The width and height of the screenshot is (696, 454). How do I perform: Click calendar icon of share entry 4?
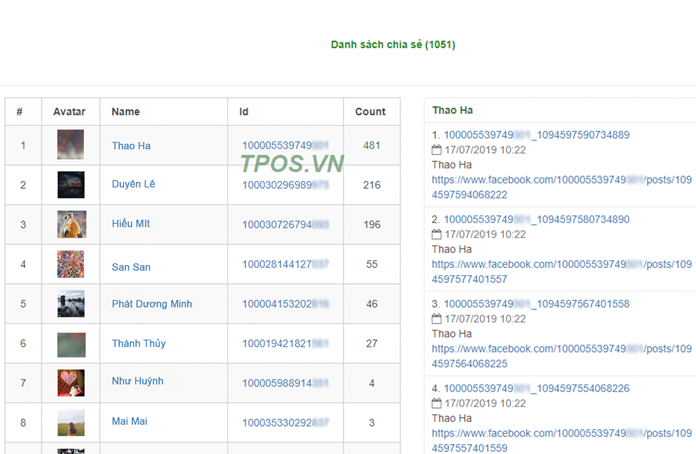(x=436, y=403)
